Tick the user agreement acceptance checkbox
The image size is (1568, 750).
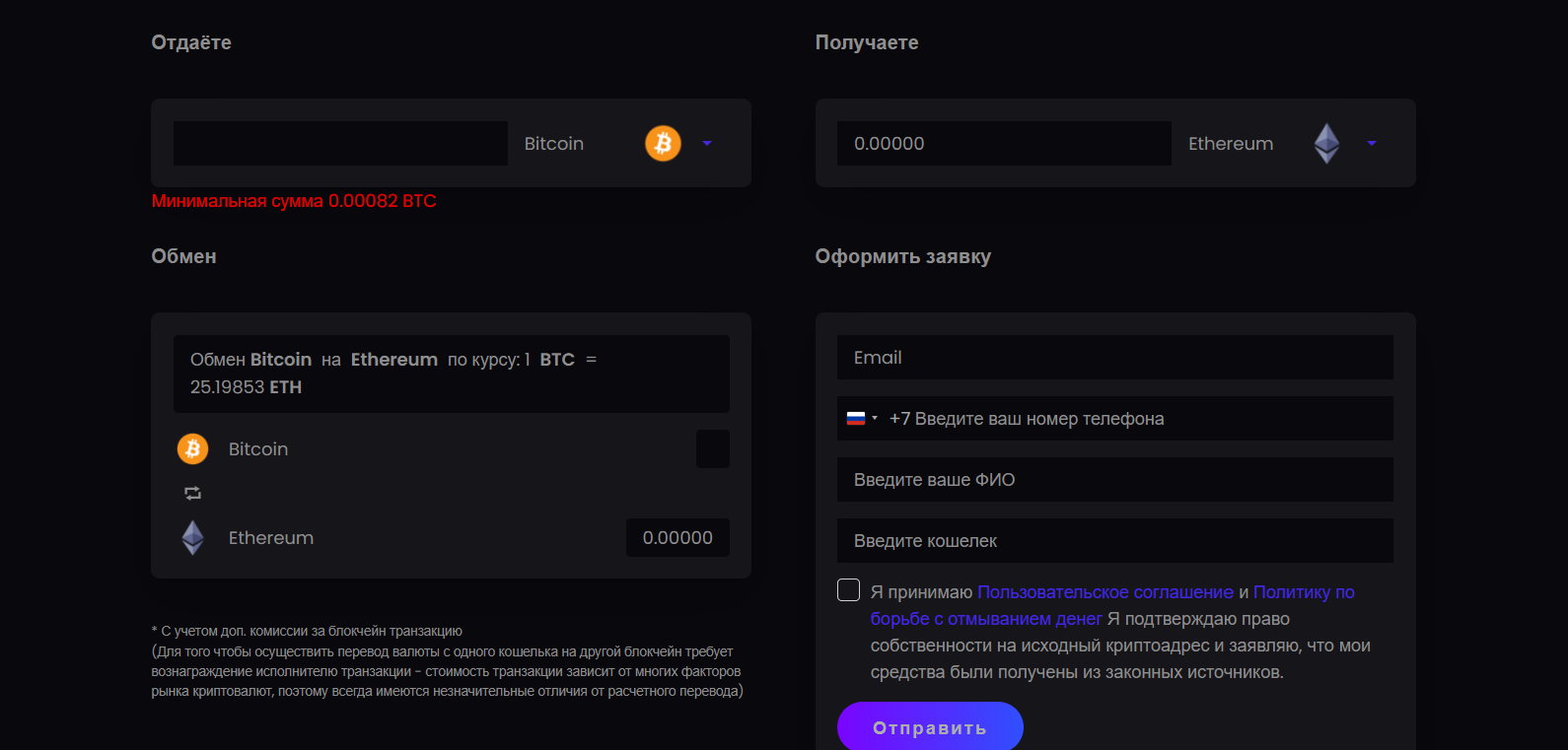(848, 590)
